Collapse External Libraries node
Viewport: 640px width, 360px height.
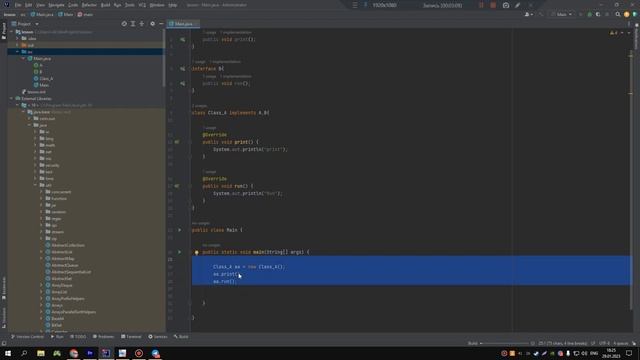tap(11, 98)
